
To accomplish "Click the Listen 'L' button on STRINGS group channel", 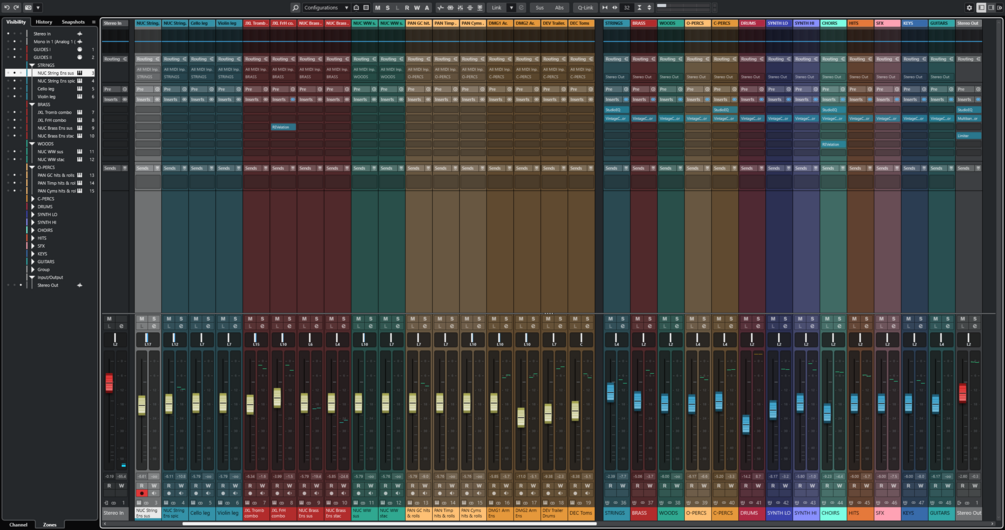I will [x=611, y=326].
